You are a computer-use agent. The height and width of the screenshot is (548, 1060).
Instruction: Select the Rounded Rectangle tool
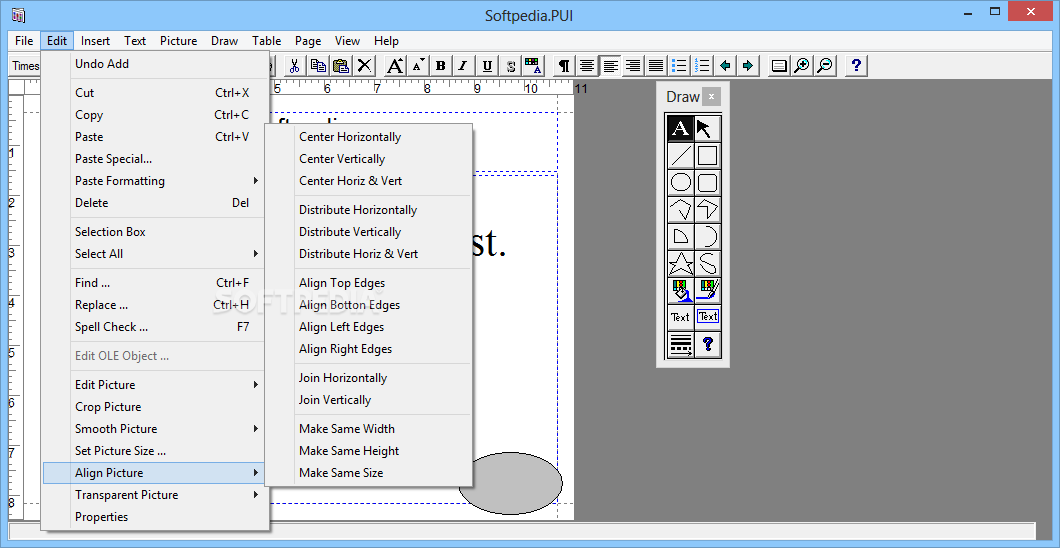pyautogui.click(x=707, y=182)
